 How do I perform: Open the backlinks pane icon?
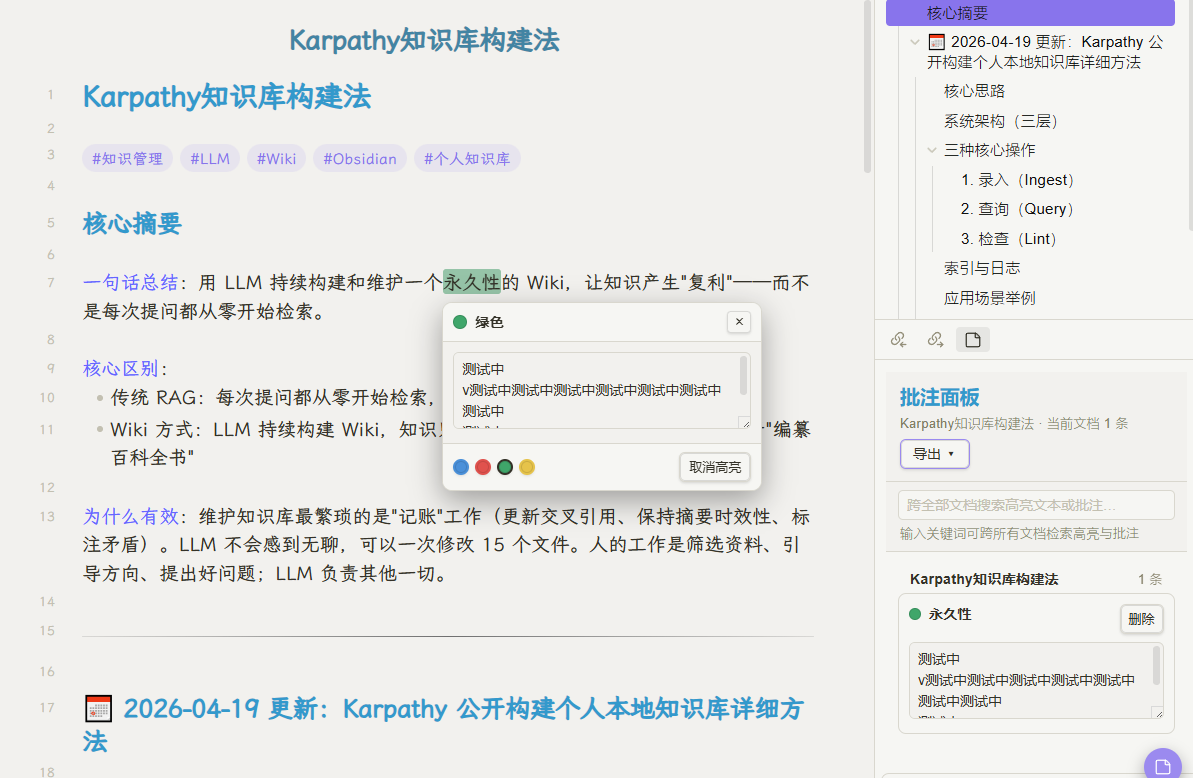tap(899, 339)
